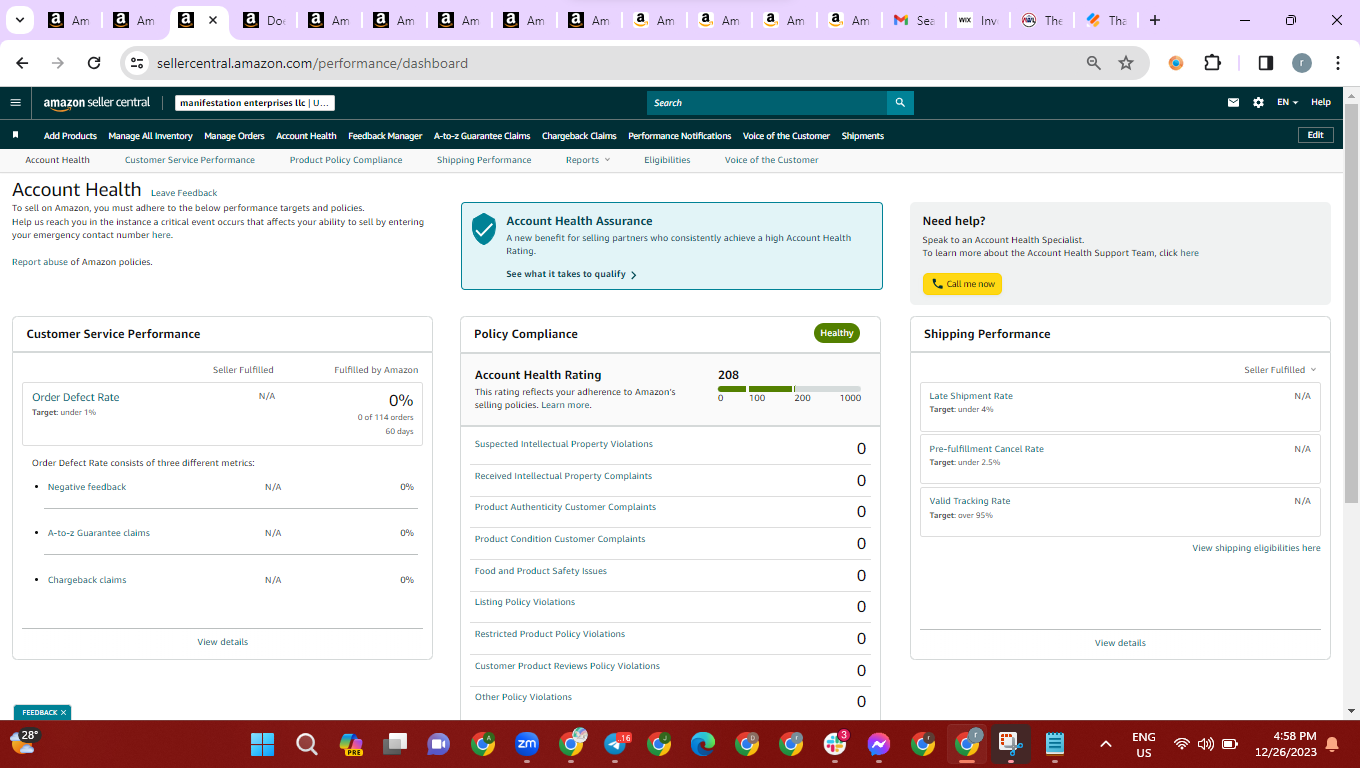1360x768 pixels.
Task: Open Shipments in navigation bar
Action: pyautogui.click(x=863, y=136)
